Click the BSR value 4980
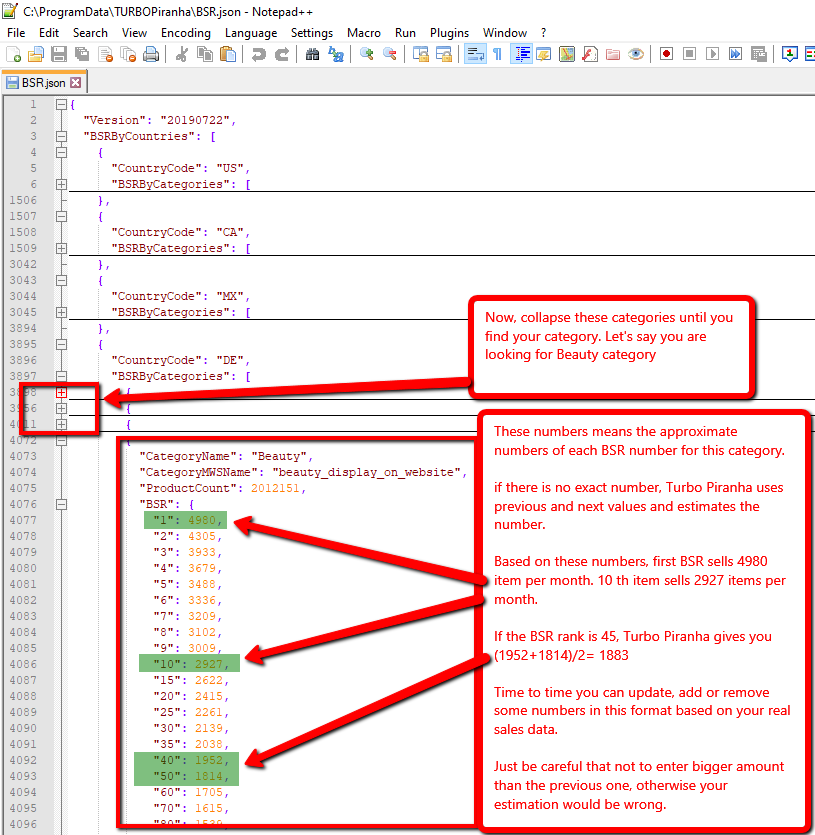 [201, 520]
